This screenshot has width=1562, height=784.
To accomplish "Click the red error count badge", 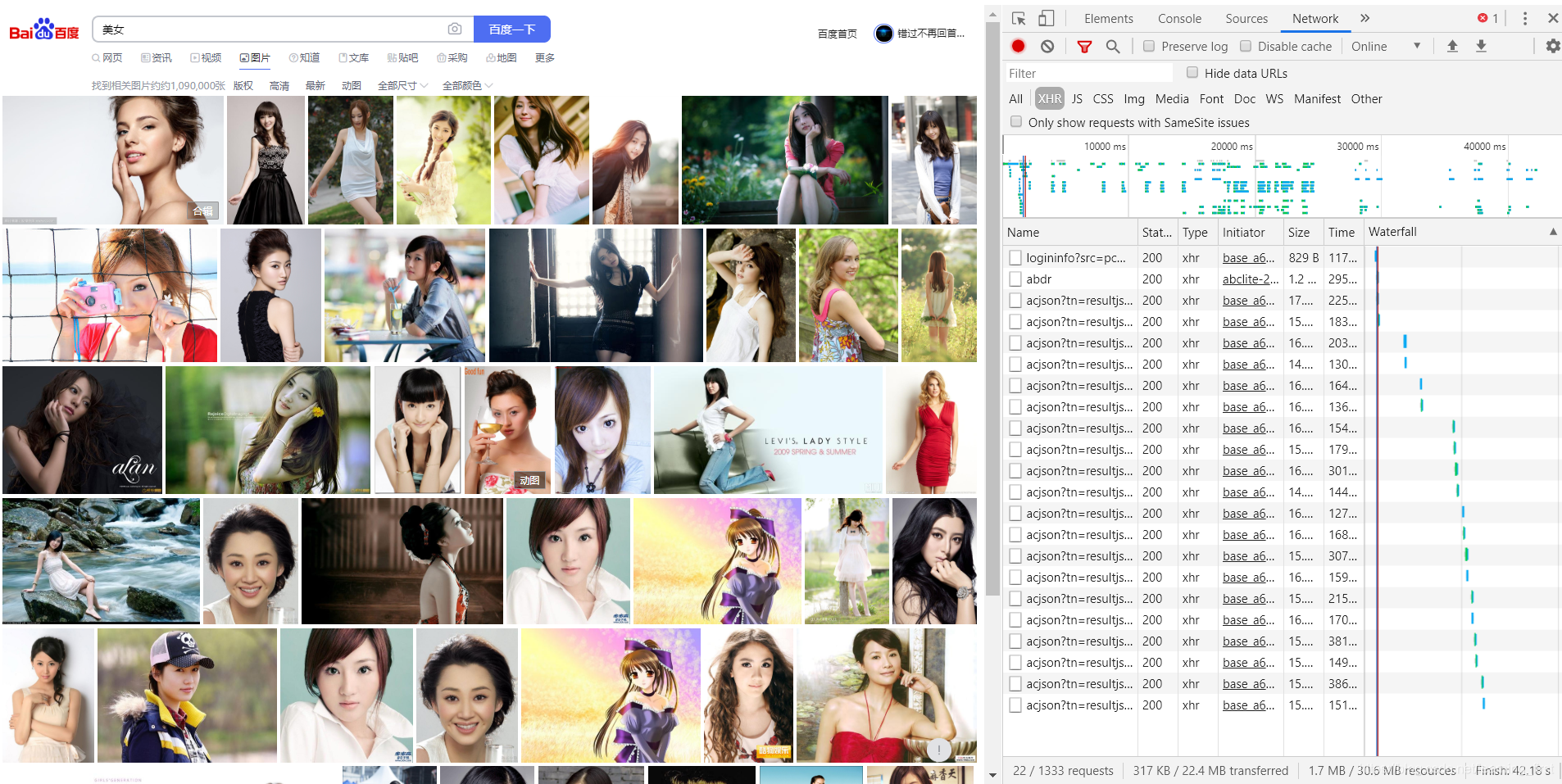I will (1488, 18).
